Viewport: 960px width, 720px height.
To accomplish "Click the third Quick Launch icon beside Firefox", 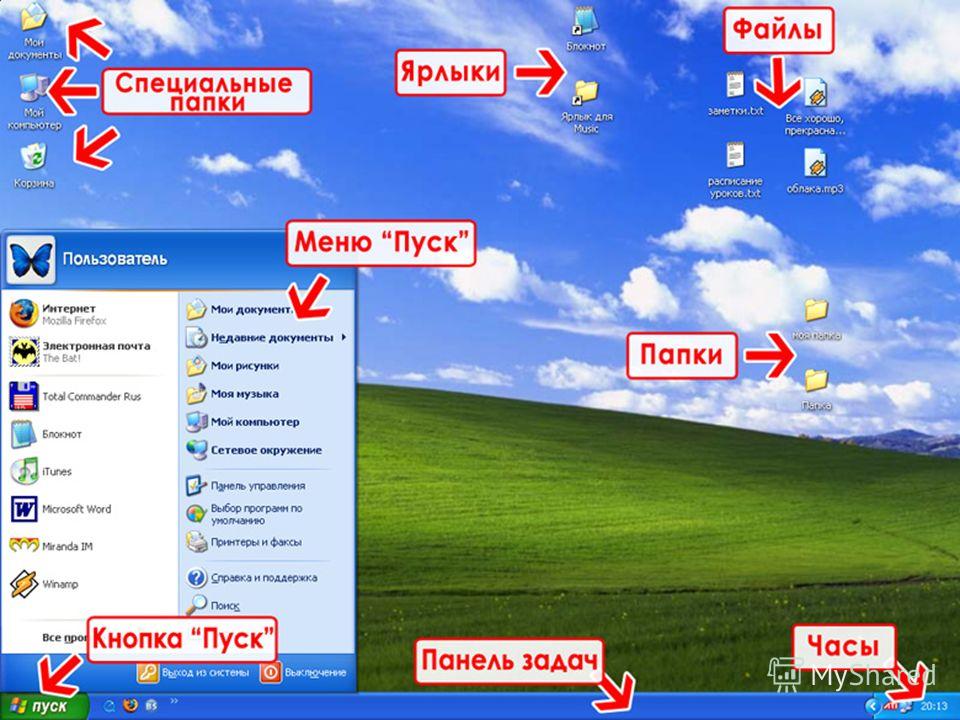I will (151, 705).
